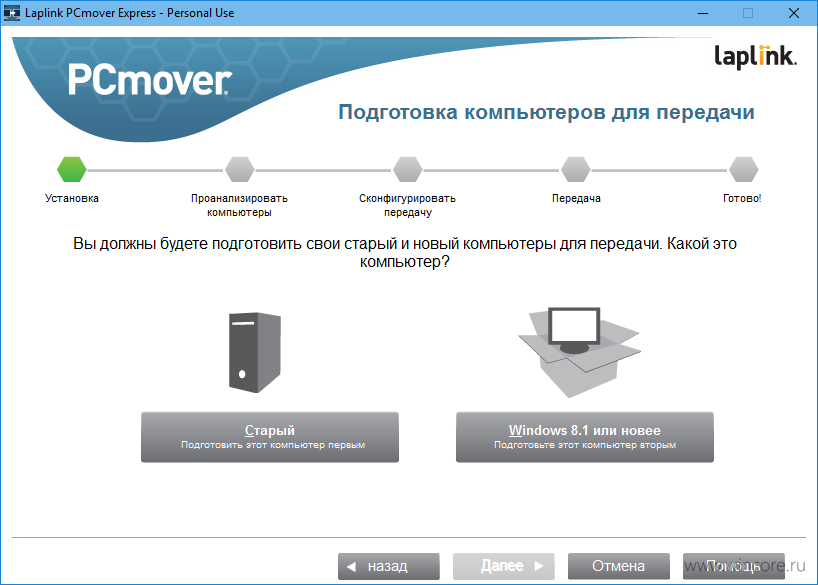Viewport: 818px width, 585px height.
Task: Open help with the Помощь button
Action: coord(733,566)
